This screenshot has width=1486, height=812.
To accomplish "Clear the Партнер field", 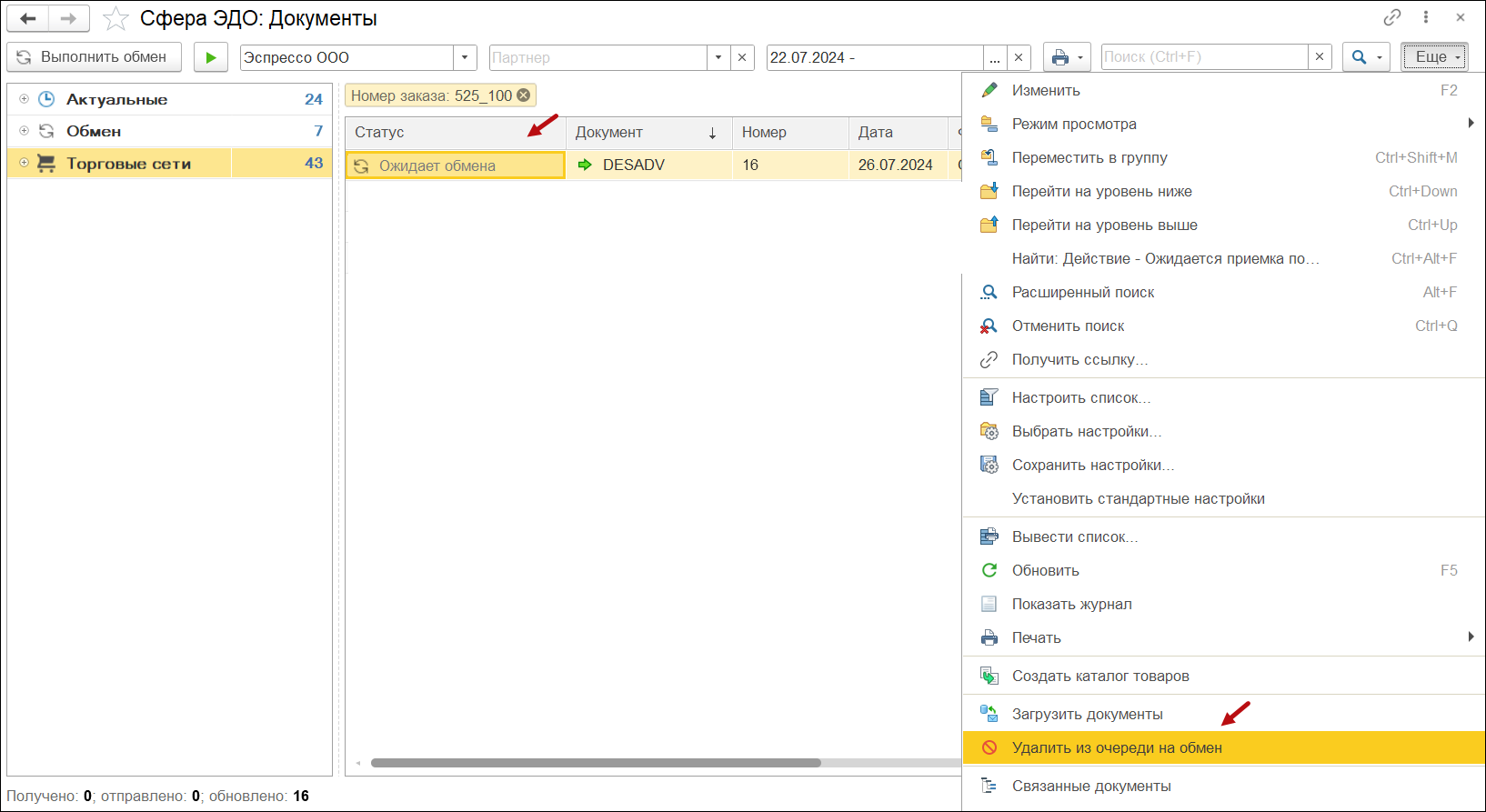I will [742, 57].
